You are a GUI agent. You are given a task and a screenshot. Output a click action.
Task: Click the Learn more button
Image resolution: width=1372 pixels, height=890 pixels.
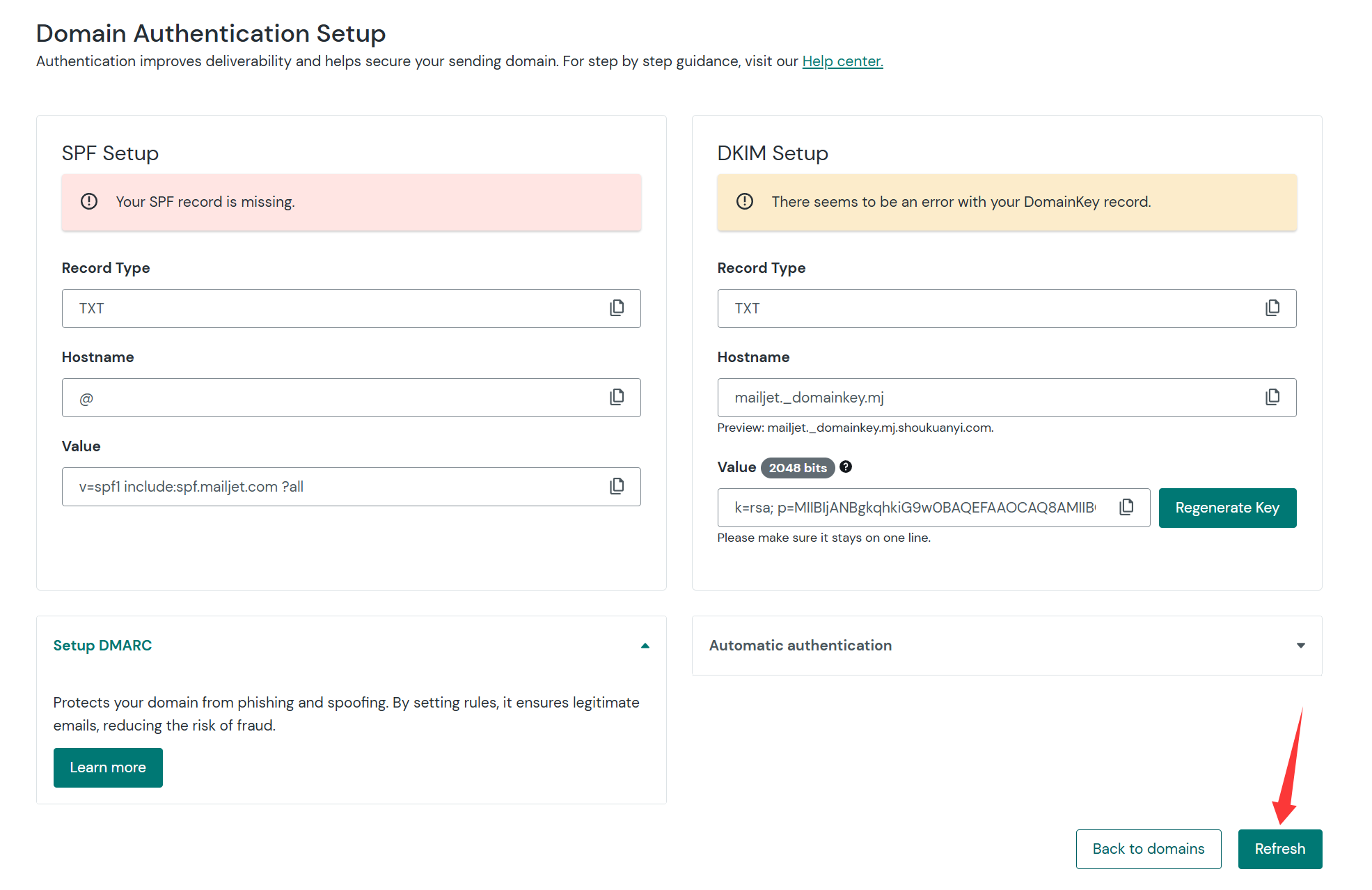point(108,767)
